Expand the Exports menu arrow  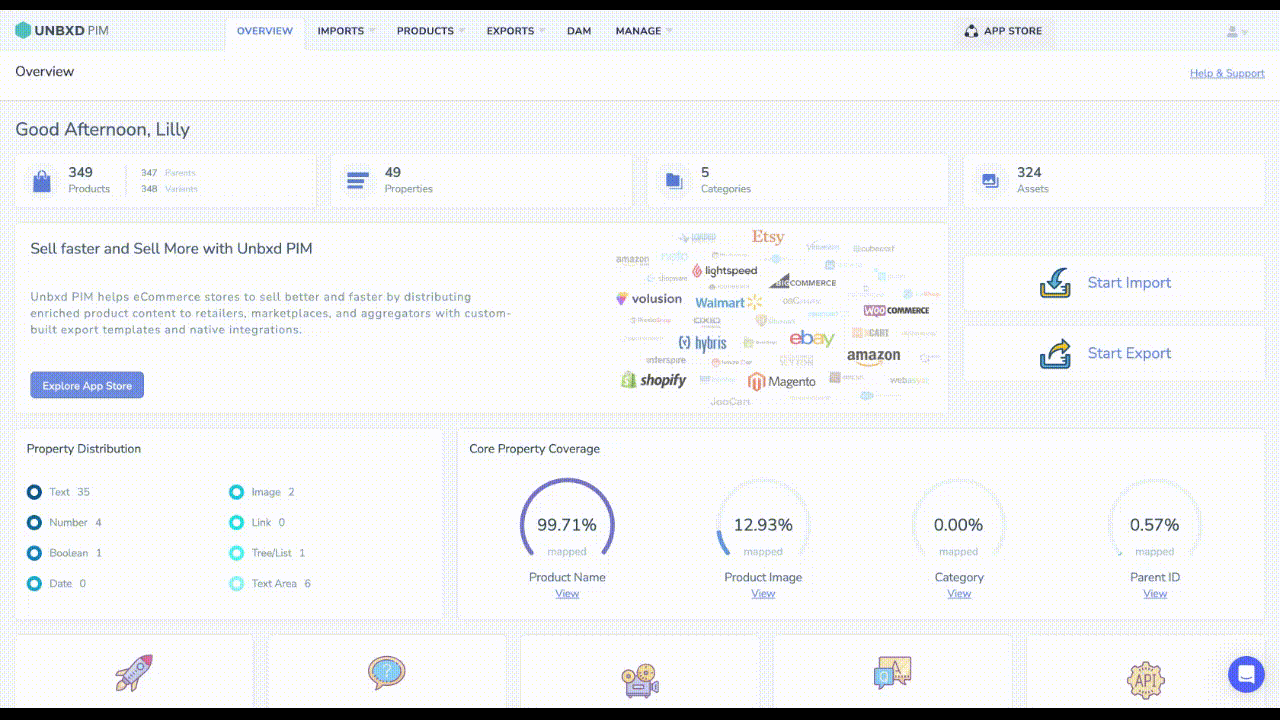click(x=542, y=31)
